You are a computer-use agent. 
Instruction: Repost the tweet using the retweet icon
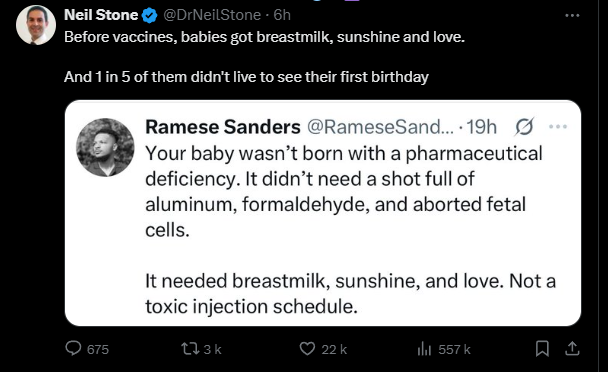[x=190, y=349]
